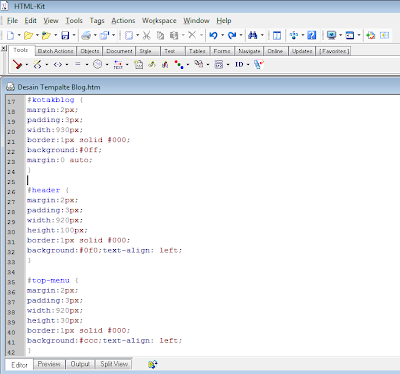
Task: Open the Workspace menu
Action: click(159, 21)
